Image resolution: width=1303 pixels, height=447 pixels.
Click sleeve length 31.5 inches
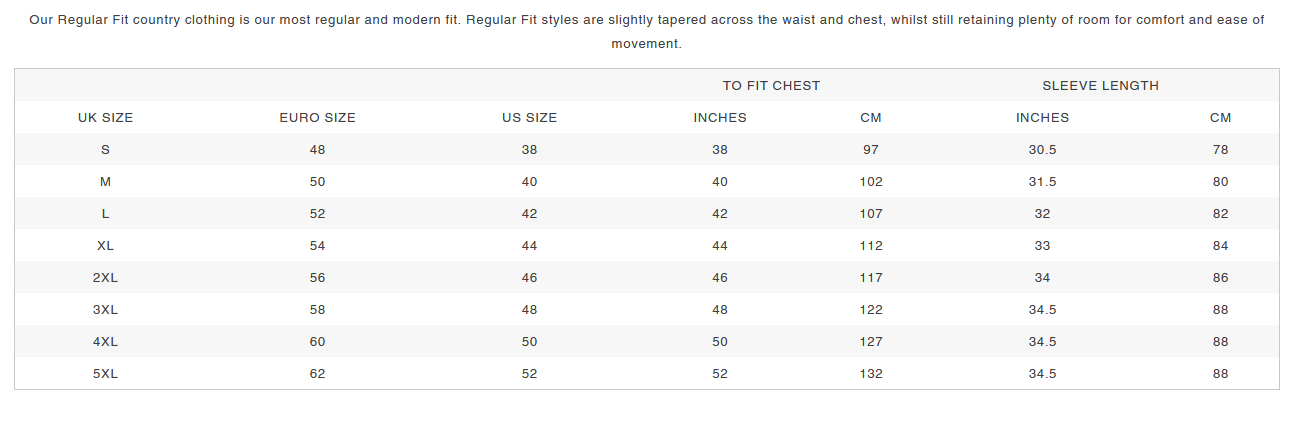tap(1042, 181)
